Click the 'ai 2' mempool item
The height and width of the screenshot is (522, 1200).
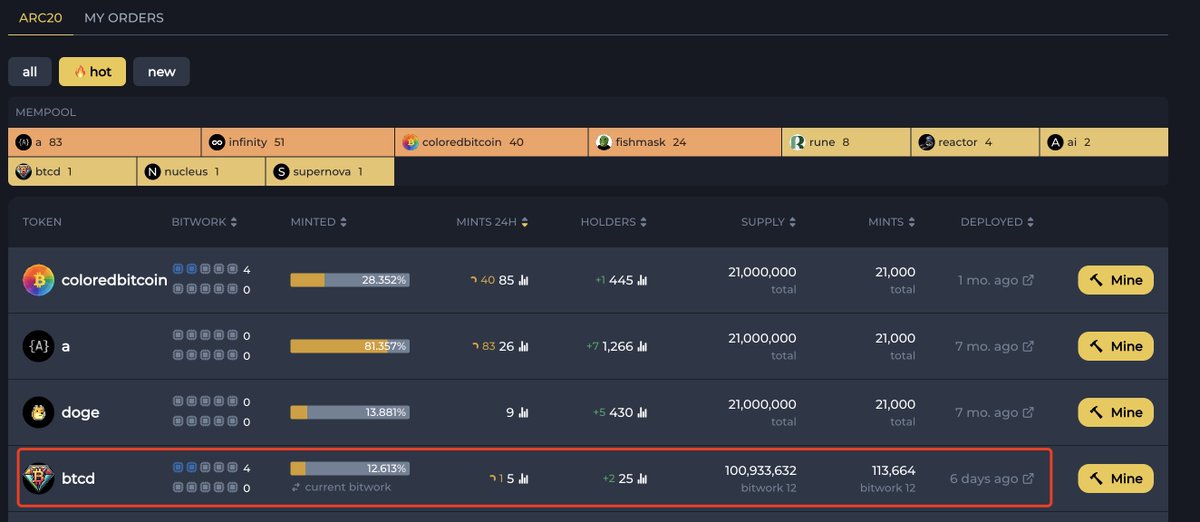1104,142
